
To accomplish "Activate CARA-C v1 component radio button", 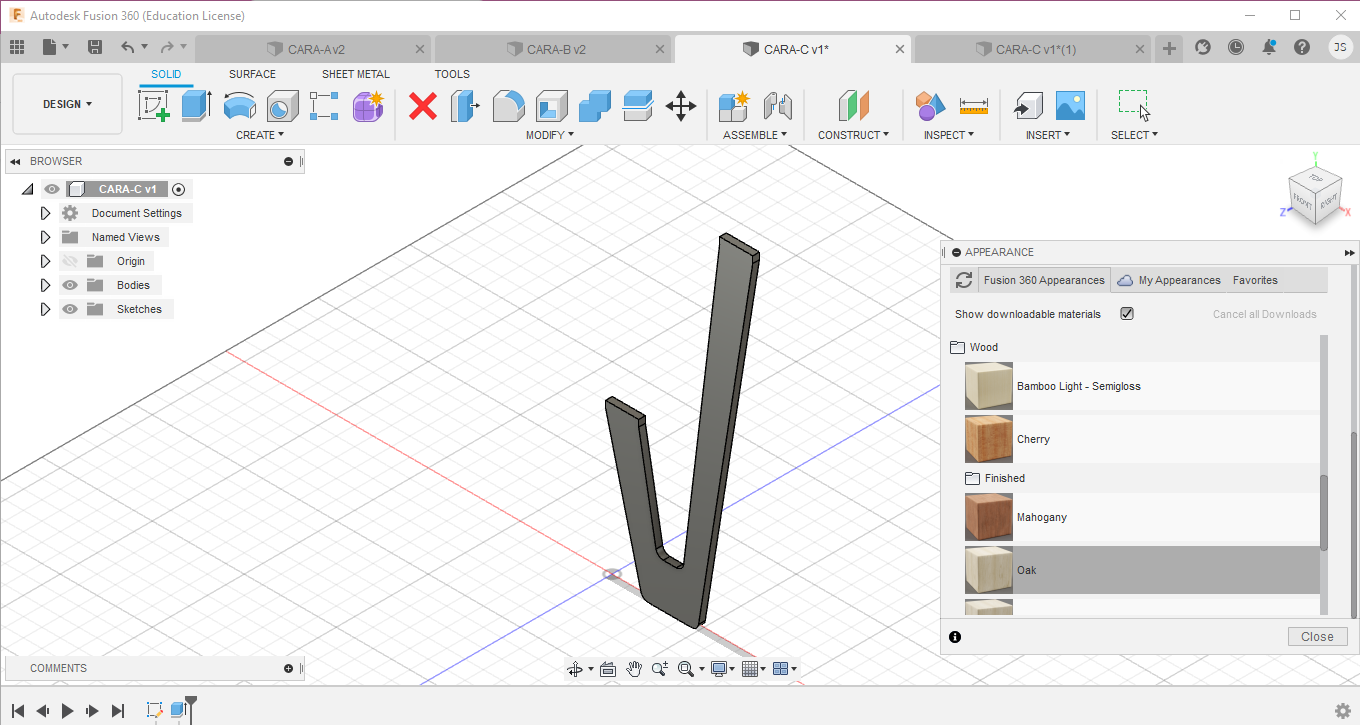I will (x=178, y=189).
